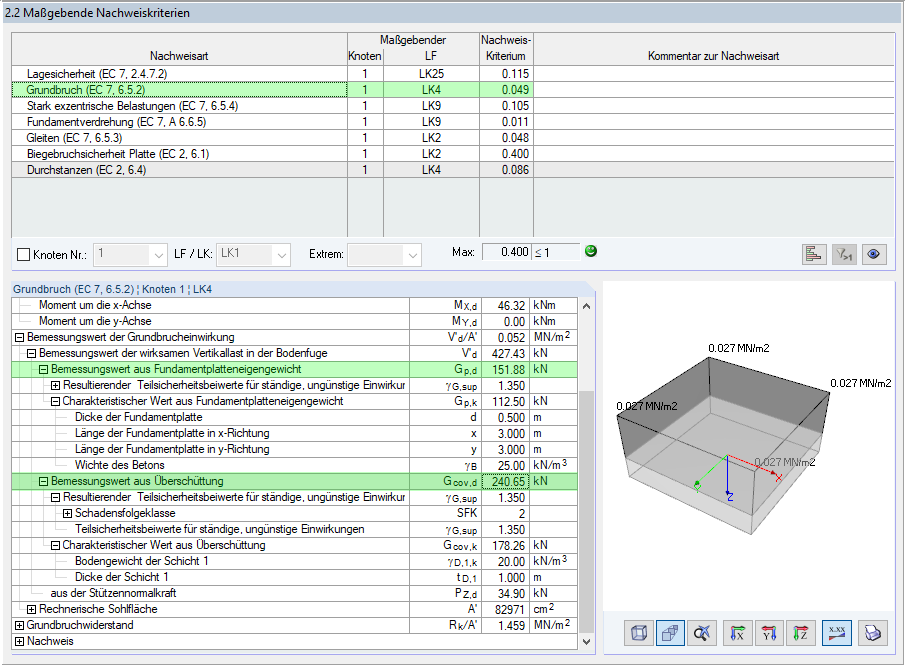Viewport: 906px width, 667px height.
Task: Click filter exceeding >1 icon
Action: 844,254
